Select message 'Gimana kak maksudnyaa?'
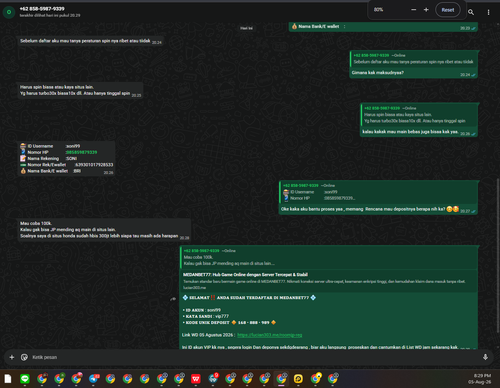500x388 pixels. point(378,73)
